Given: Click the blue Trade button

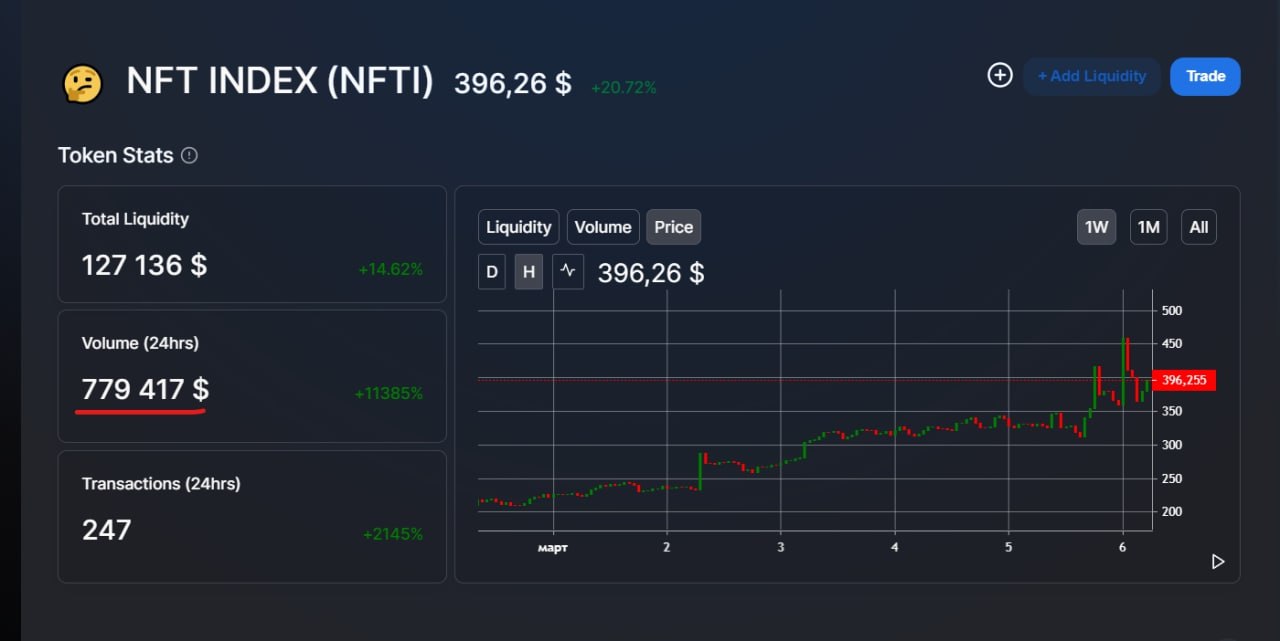Looking at the screenshot, I should (1205, 76).
